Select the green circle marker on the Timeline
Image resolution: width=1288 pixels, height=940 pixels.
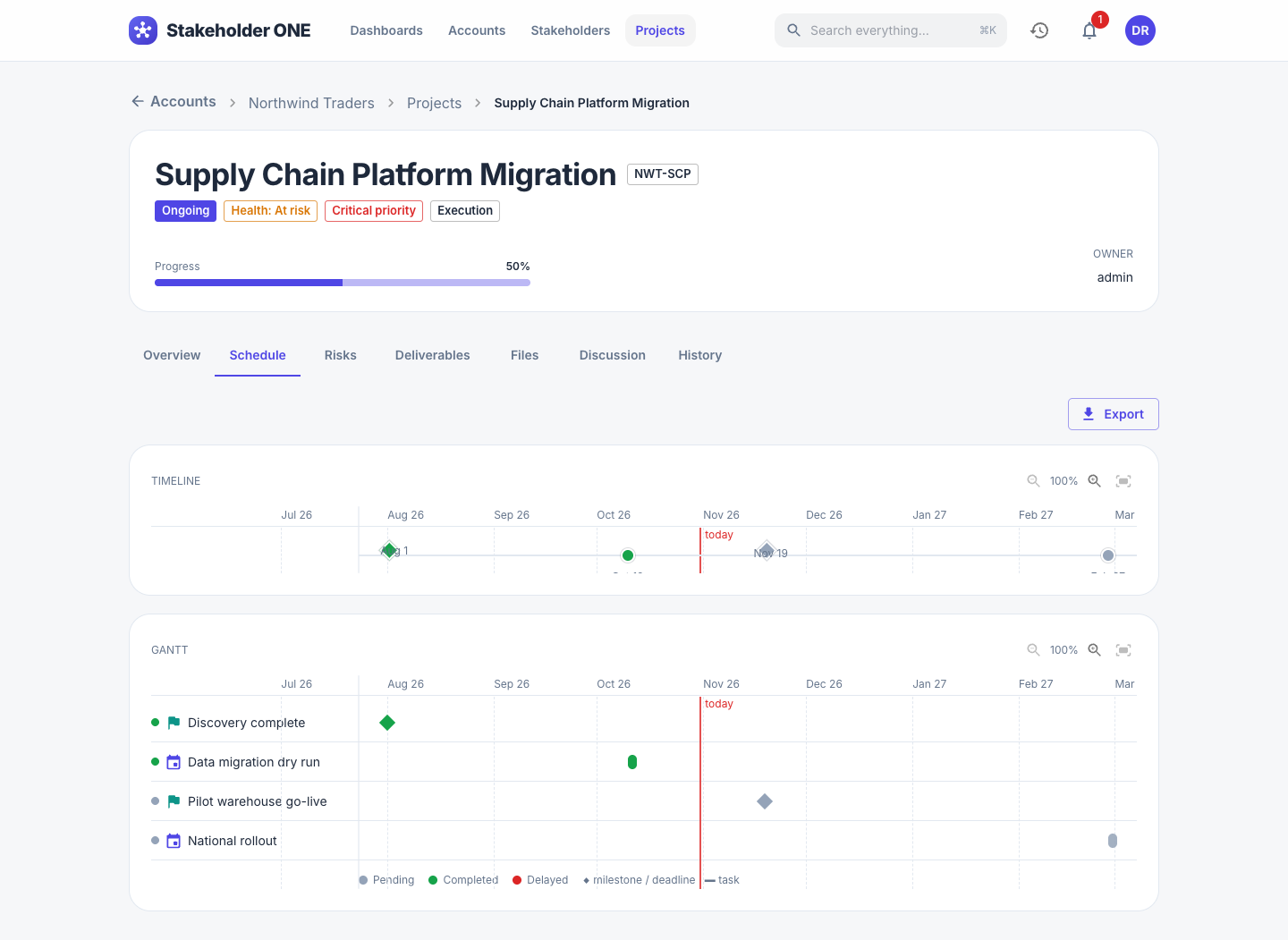pyautogui.click(x=628, y=555)
